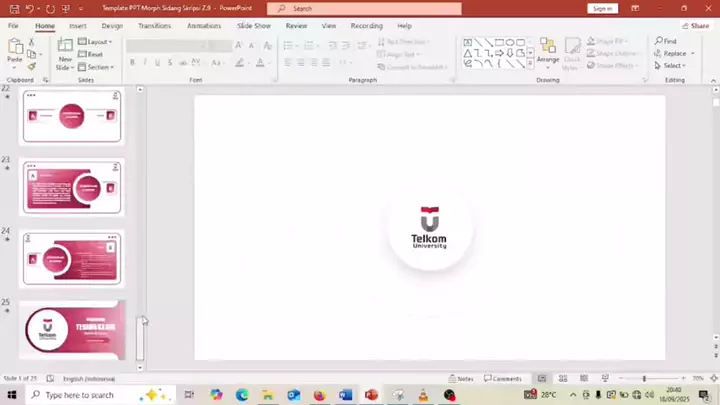This screenshot has height=405, width=720.
Task: Open the Comments pane
Action: click(503, 378)
